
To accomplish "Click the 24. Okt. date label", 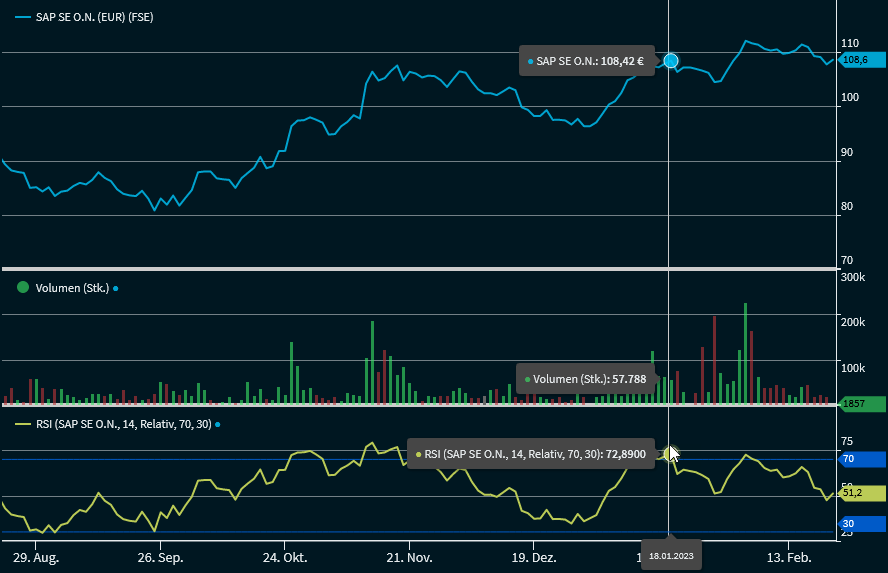I will pos(287,557).
